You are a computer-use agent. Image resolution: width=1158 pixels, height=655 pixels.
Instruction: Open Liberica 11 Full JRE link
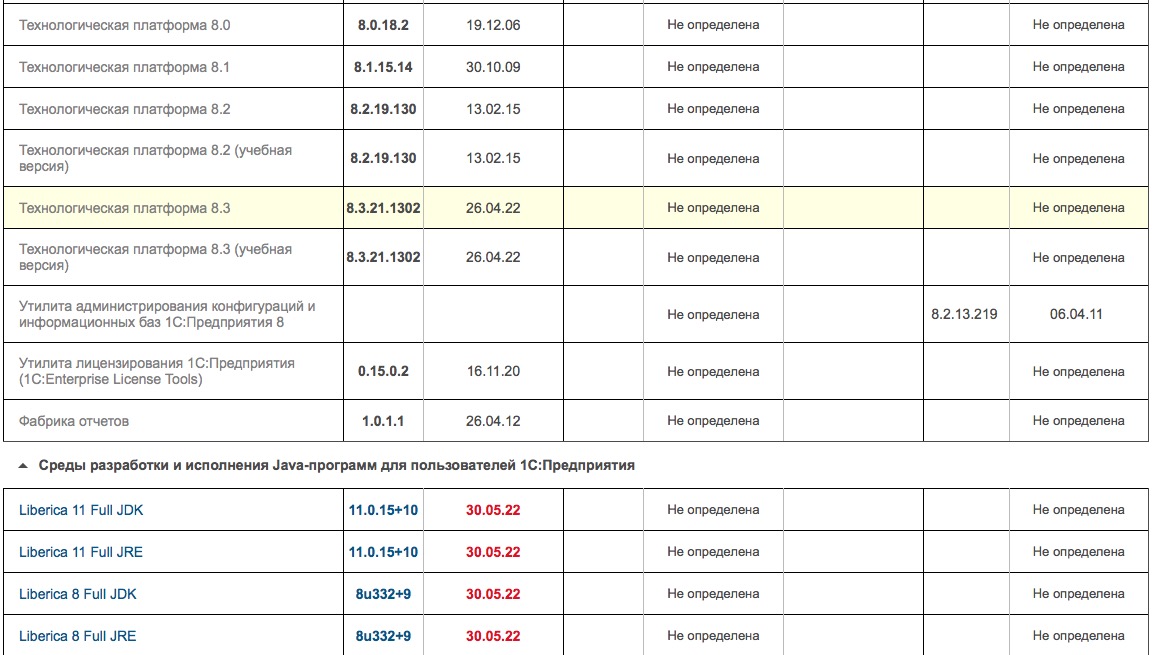(81, 552)
